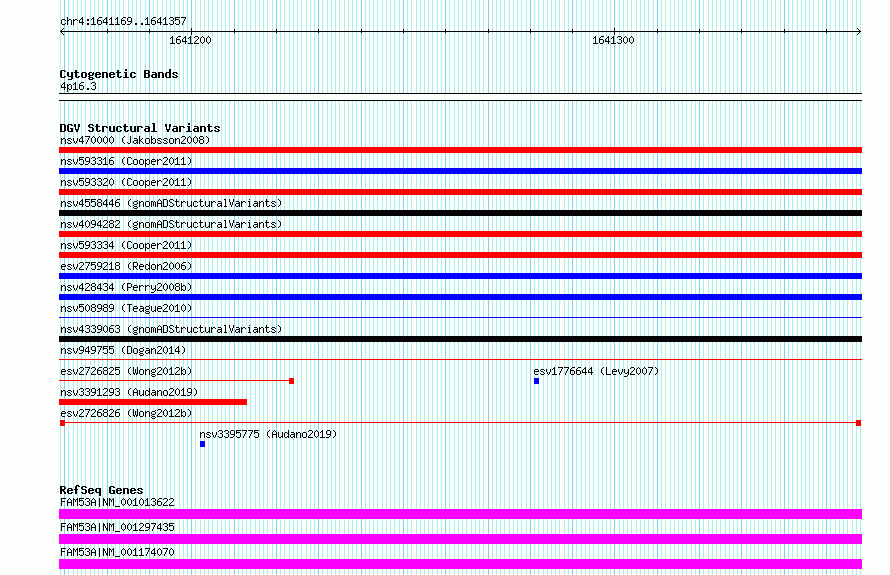This screenshot has width=890, height=575.
Task: Click the left arrow of the ruler
Action: click(62, 31)
